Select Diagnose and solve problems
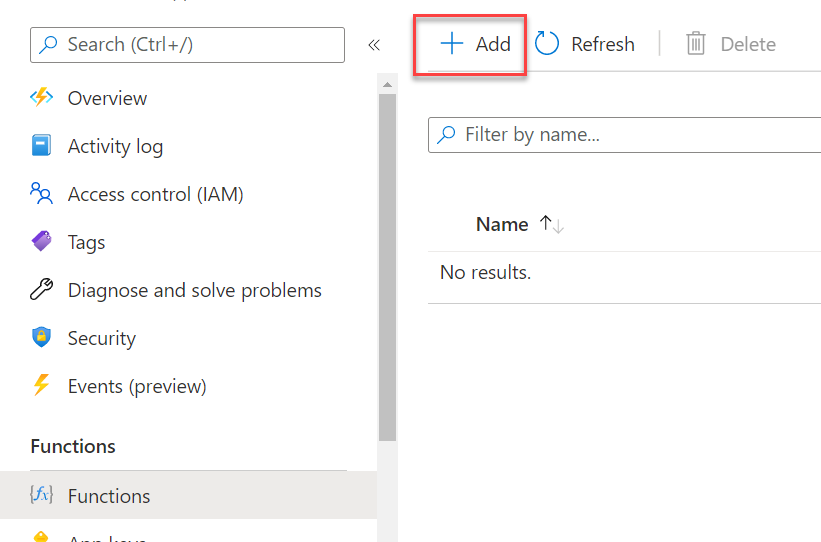Screen dimensions: 821x542 pyautogui.click(x=194, y=290)
